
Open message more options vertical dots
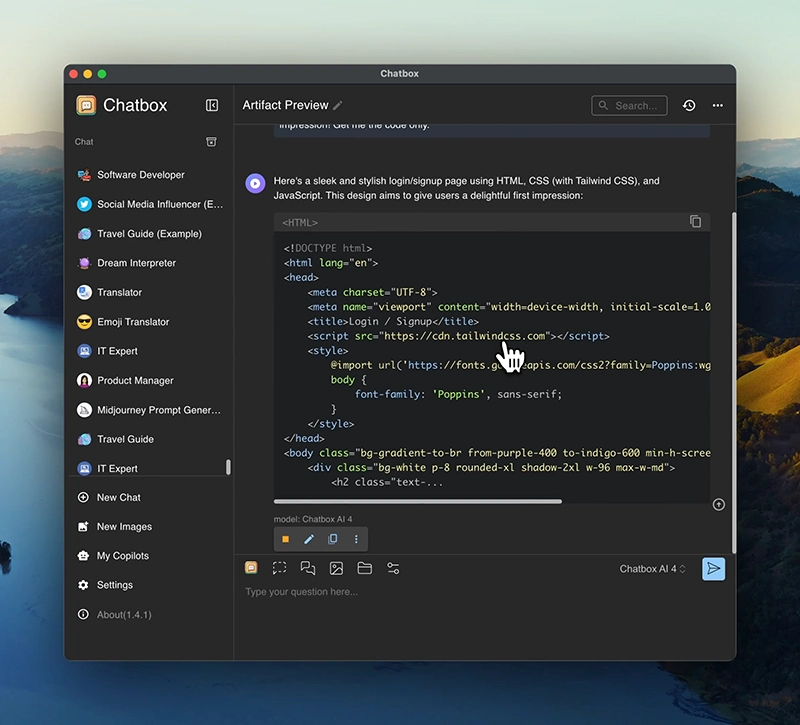pyautogui.click(x=356, y=539)
